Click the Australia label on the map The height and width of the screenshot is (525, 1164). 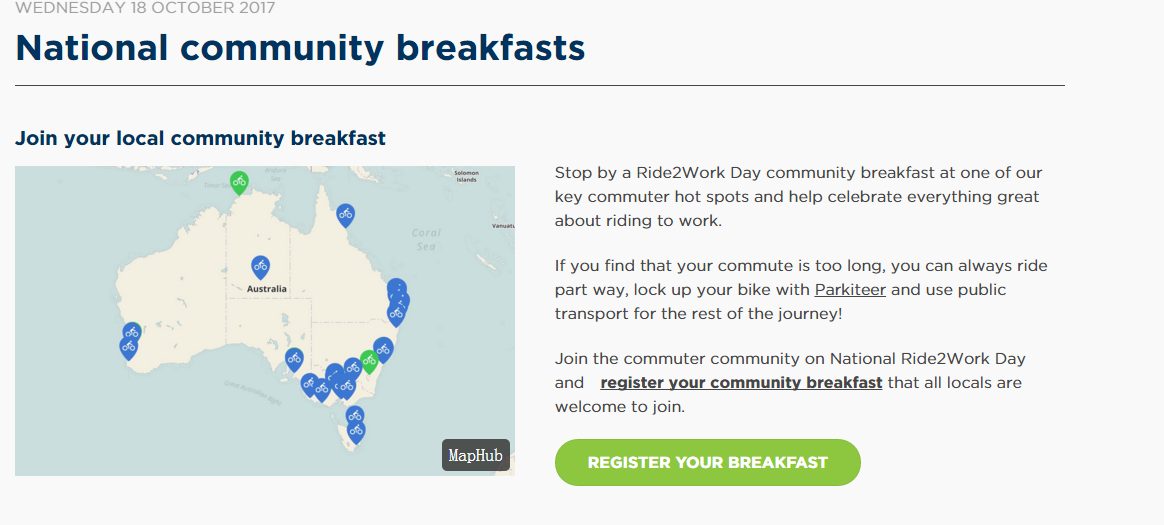coord(267,289)
